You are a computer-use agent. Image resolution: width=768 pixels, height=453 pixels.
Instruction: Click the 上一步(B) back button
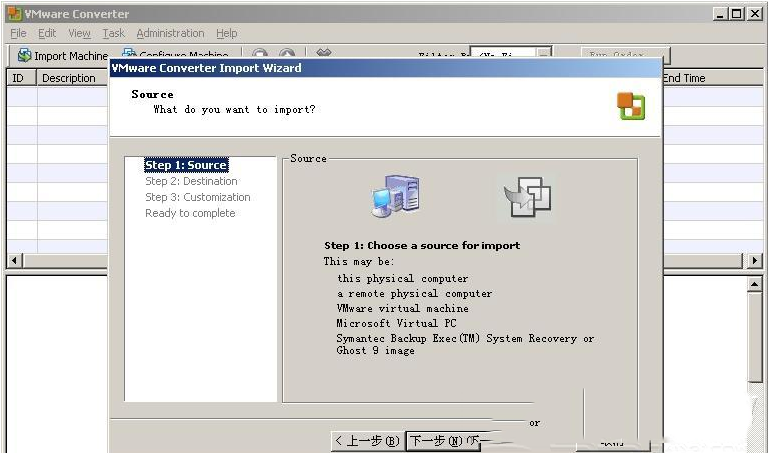point(368,441)
